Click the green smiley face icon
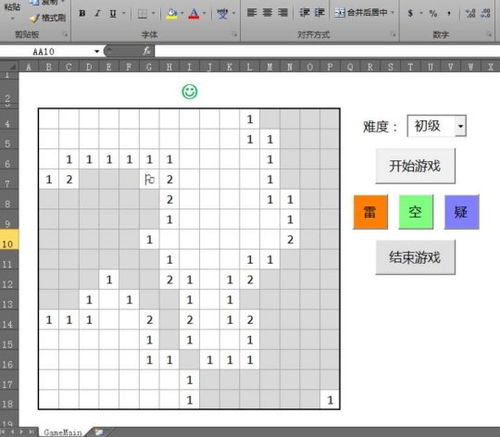The height and width of the screenshot is (437, 500). tap(190, 91)
